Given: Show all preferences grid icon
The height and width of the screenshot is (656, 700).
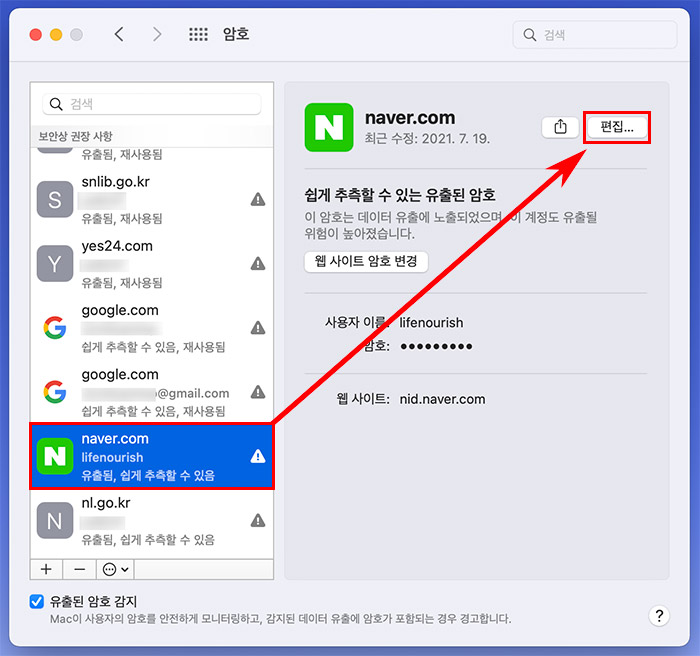Looking at the screenshot, I should tap(198, 34).
